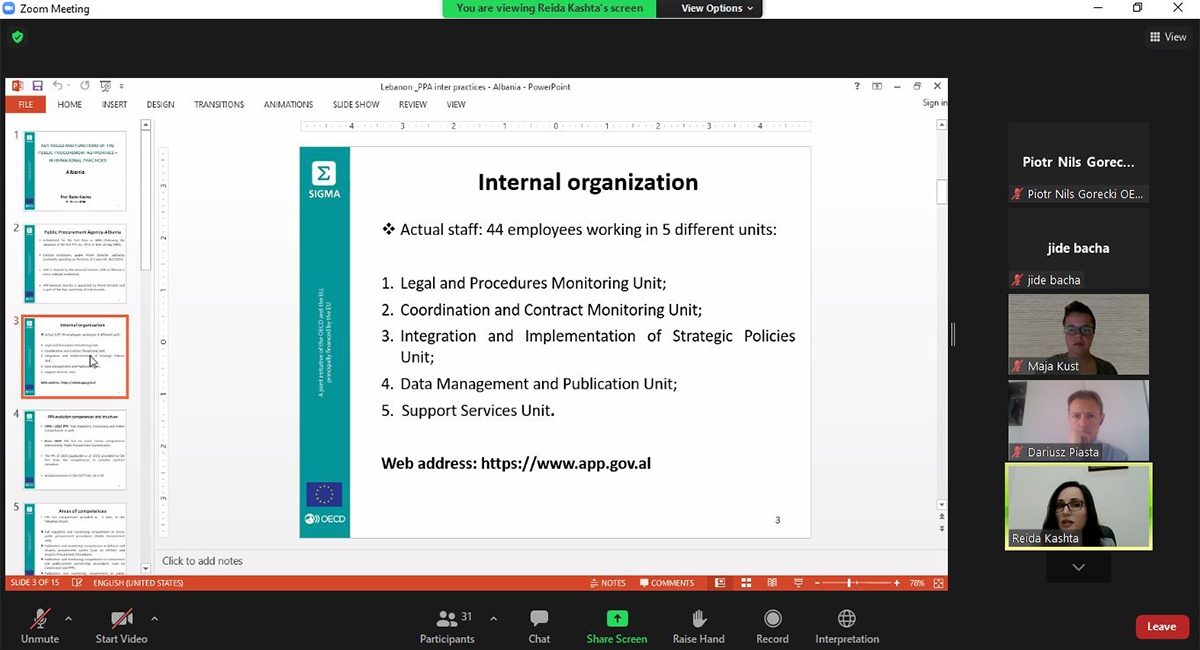Open the Participants list
1200x650 pixels.
pyautogui.click(x=448, y=626)
